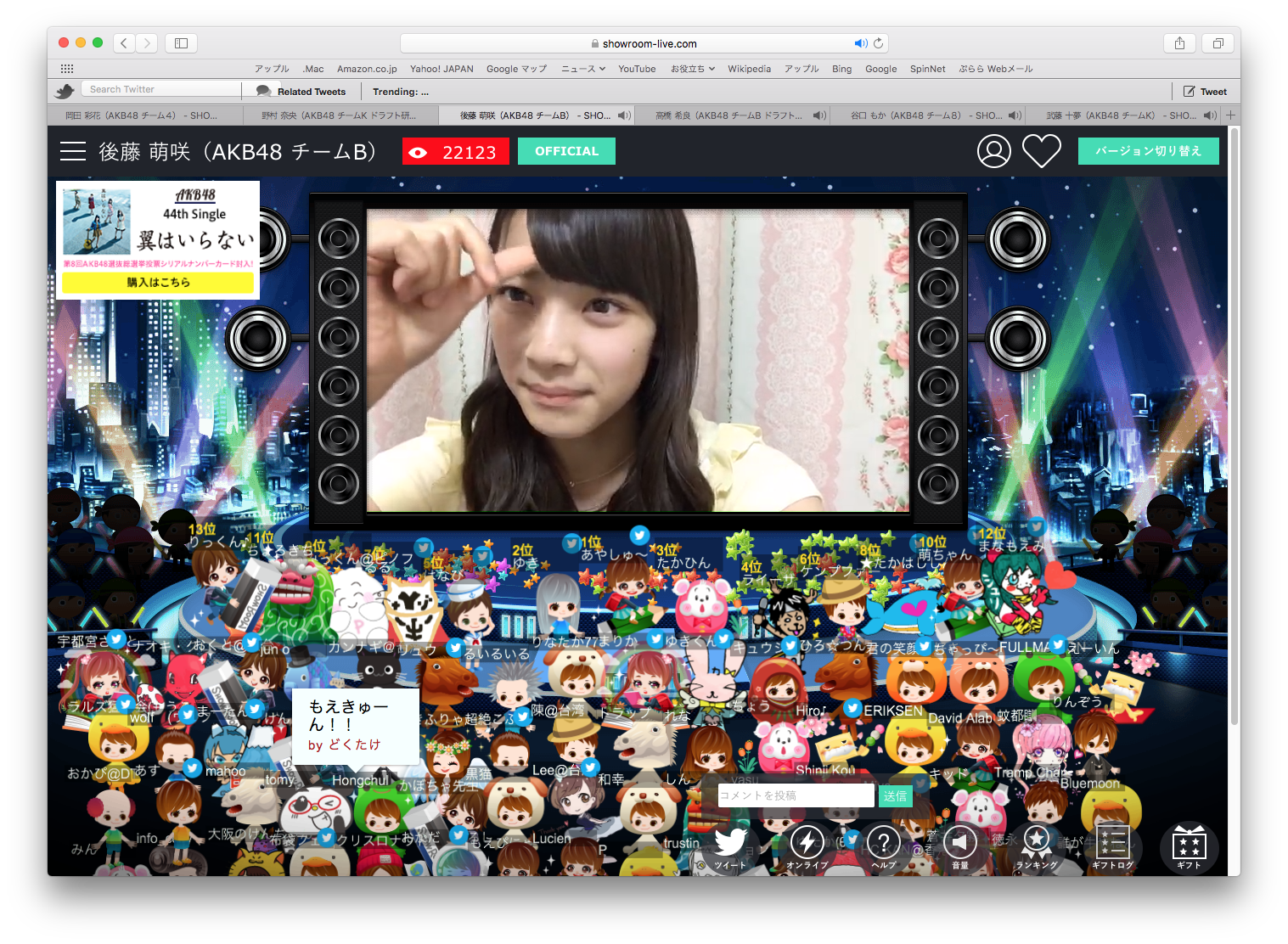Open the hamburger menu beside the streamer name
Screen dimensions: 1288x944
[73, 151]
